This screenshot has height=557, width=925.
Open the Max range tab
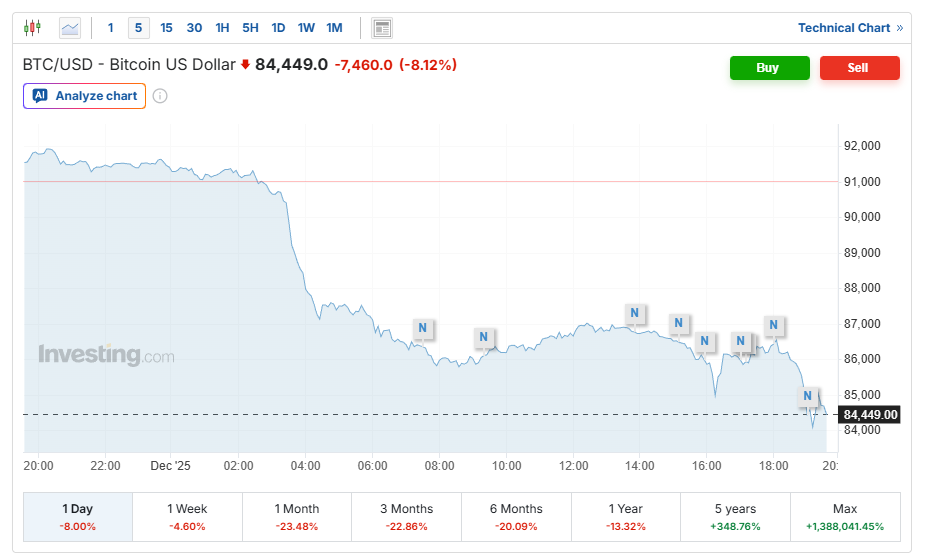pos(845,516)
